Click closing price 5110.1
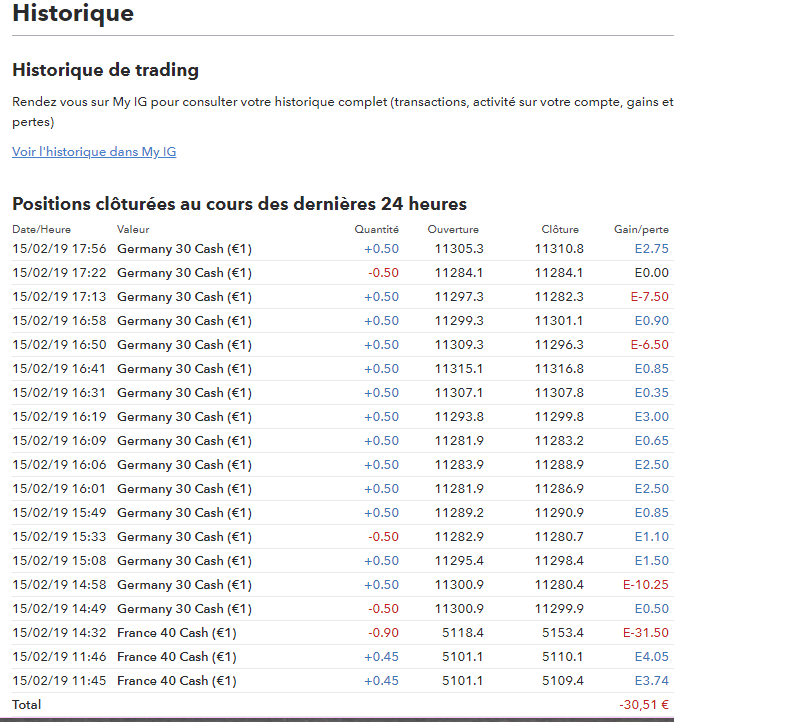 [x=562, y=656]
